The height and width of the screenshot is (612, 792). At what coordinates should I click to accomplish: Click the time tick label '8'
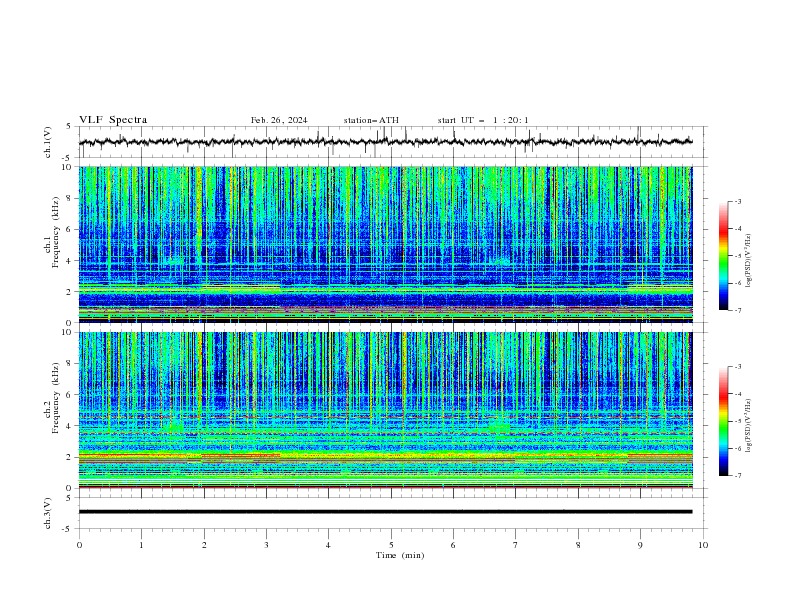[578, 545]
